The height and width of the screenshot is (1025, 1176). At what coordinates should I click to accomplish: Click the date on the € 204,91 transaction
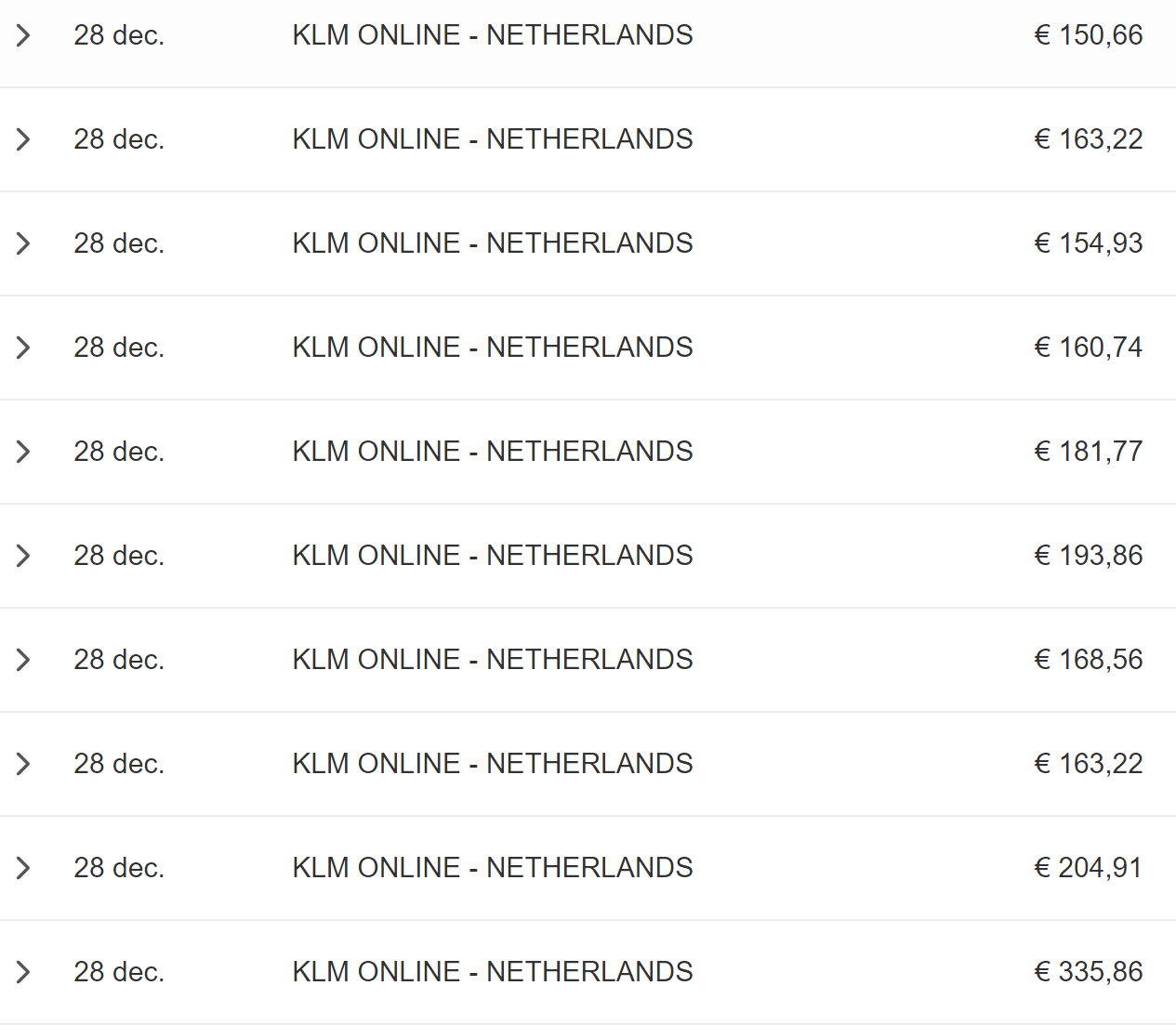(119, 868)
